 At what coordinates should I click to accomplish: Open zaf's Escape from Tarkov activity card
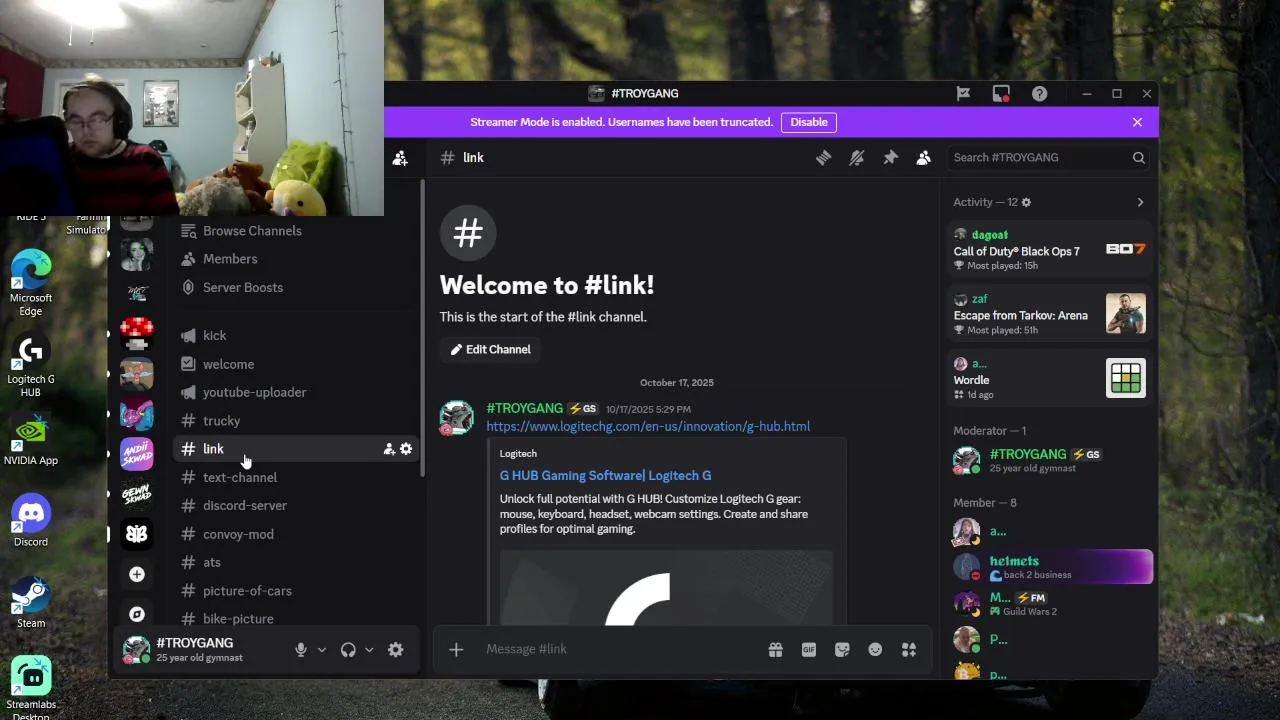point(1049,314)
